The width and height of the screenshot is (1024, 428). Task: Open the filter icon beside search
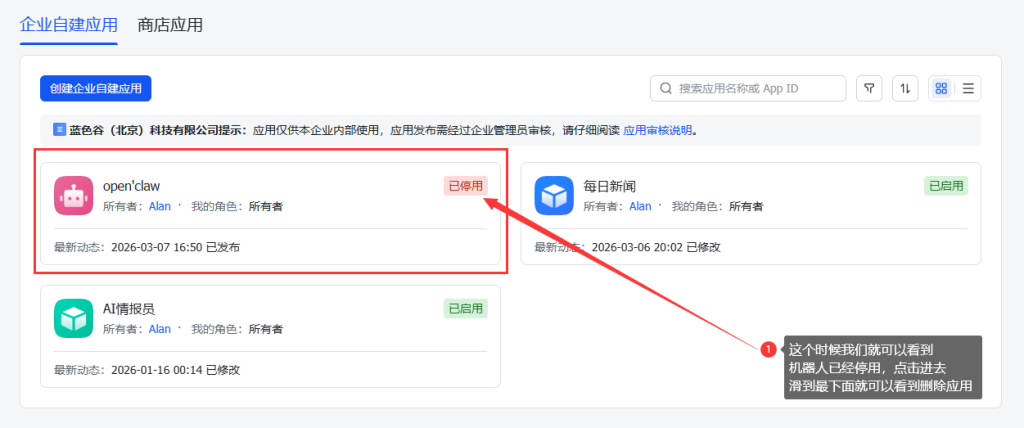pyautogui.click(x=870, y=89)
